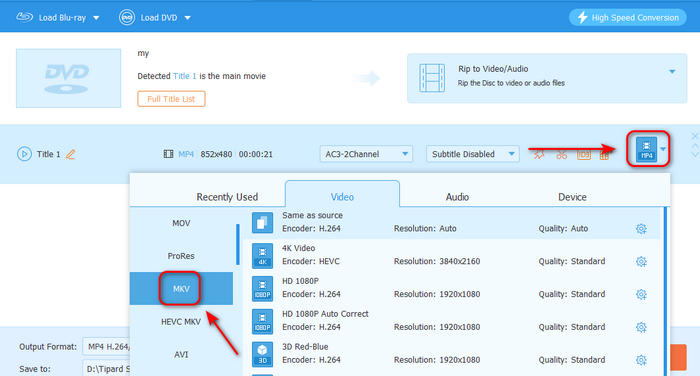
Task: Open settings gear for Same as source
Action: (641, 229)
